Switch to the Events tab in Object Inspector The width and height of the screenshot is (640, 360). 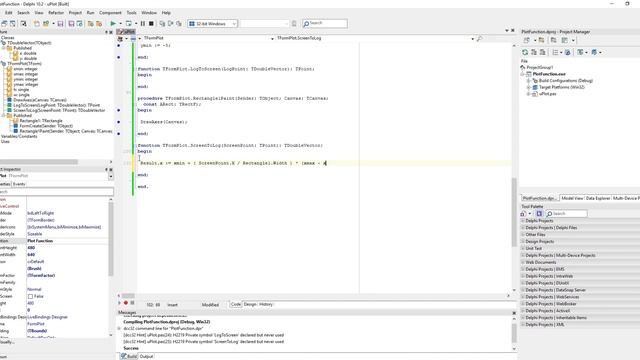click(x=19, y=184)
